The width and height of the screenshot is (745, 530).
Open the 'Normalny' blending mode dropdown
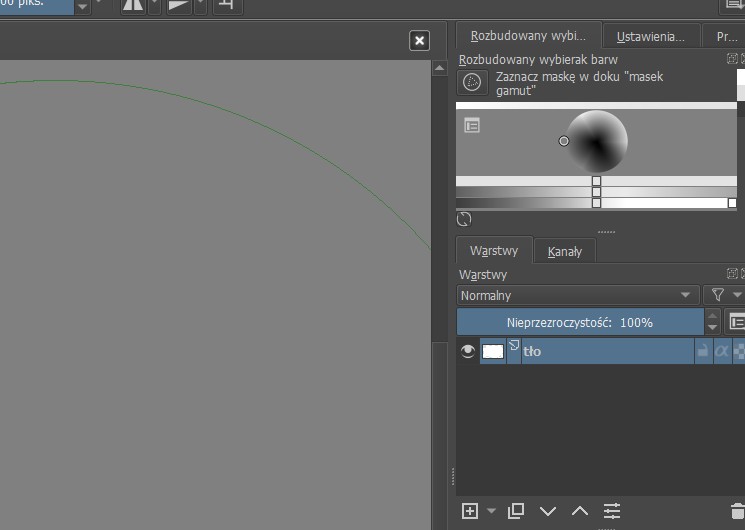pyautogui.click(x=578, y=295)
